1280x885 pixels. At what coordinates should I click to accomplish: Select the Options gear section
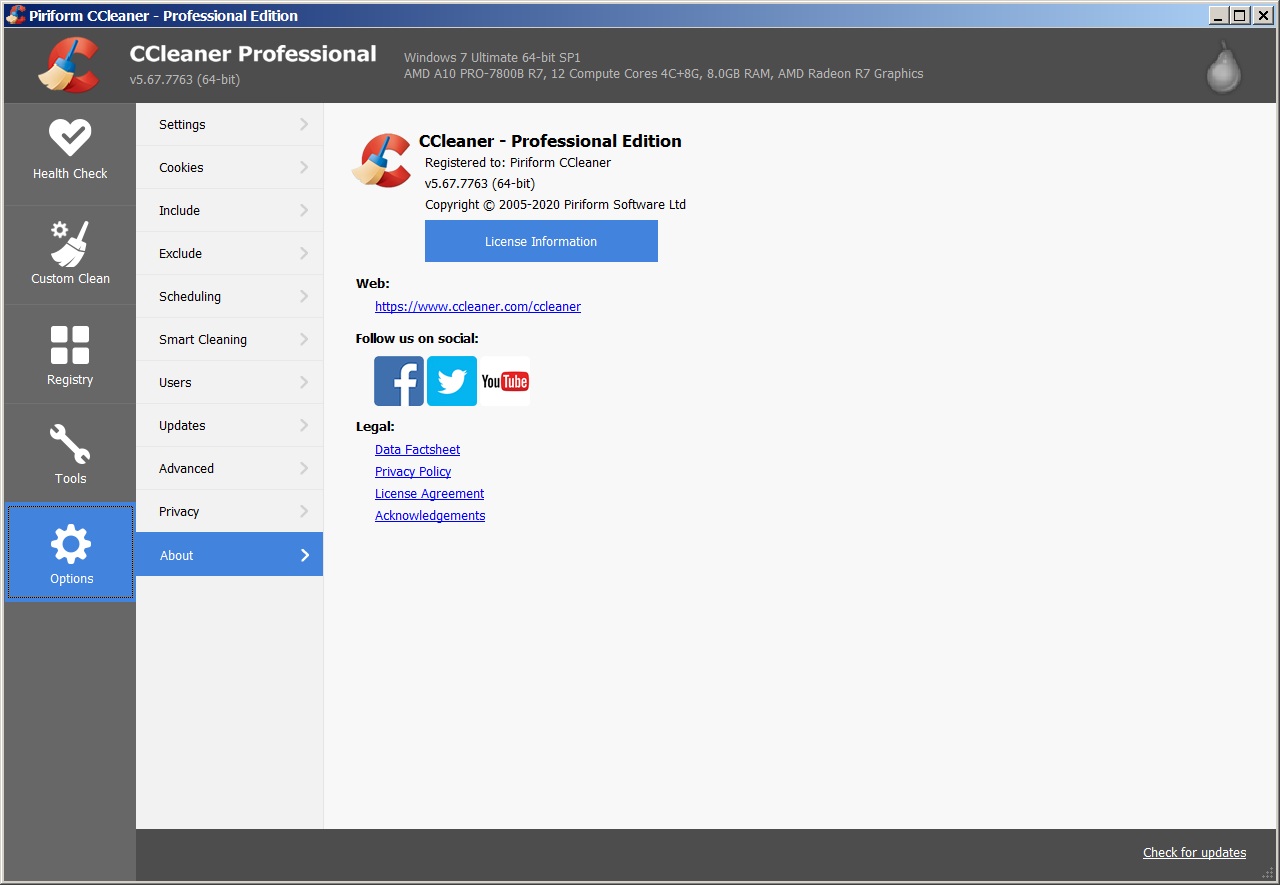(x=71, y=553)
